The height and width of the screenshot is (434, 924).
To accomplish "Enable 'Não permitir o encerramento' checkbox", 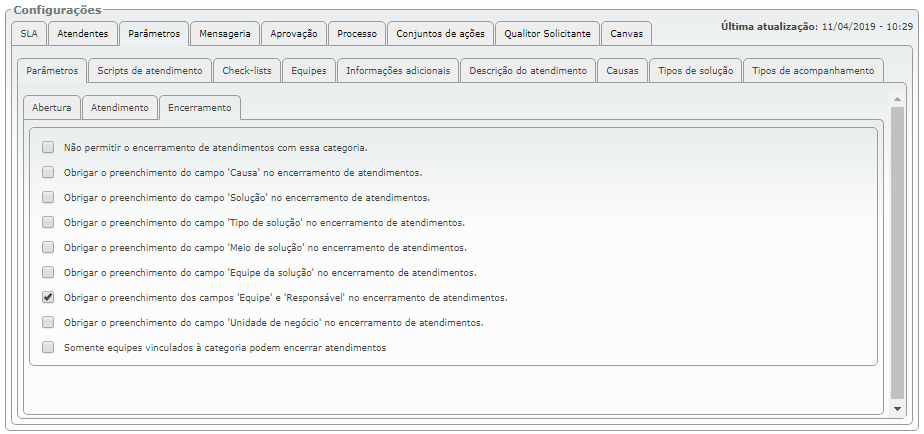I will pyautogui.click(x=48, y=148).
